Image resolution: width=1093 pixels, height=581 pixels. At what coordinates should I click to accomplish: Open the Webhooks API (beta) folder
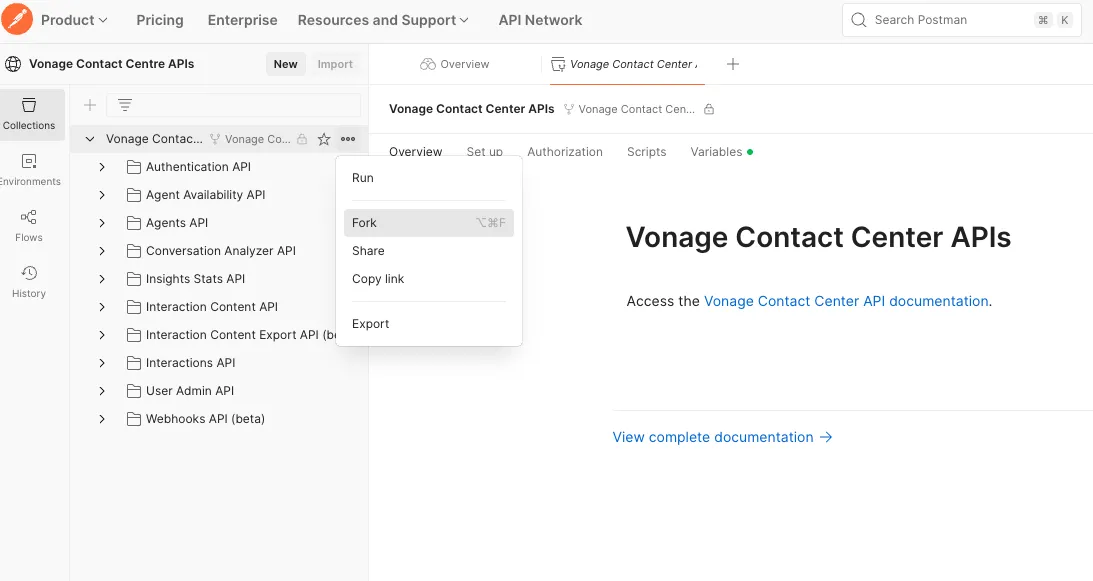205,419
